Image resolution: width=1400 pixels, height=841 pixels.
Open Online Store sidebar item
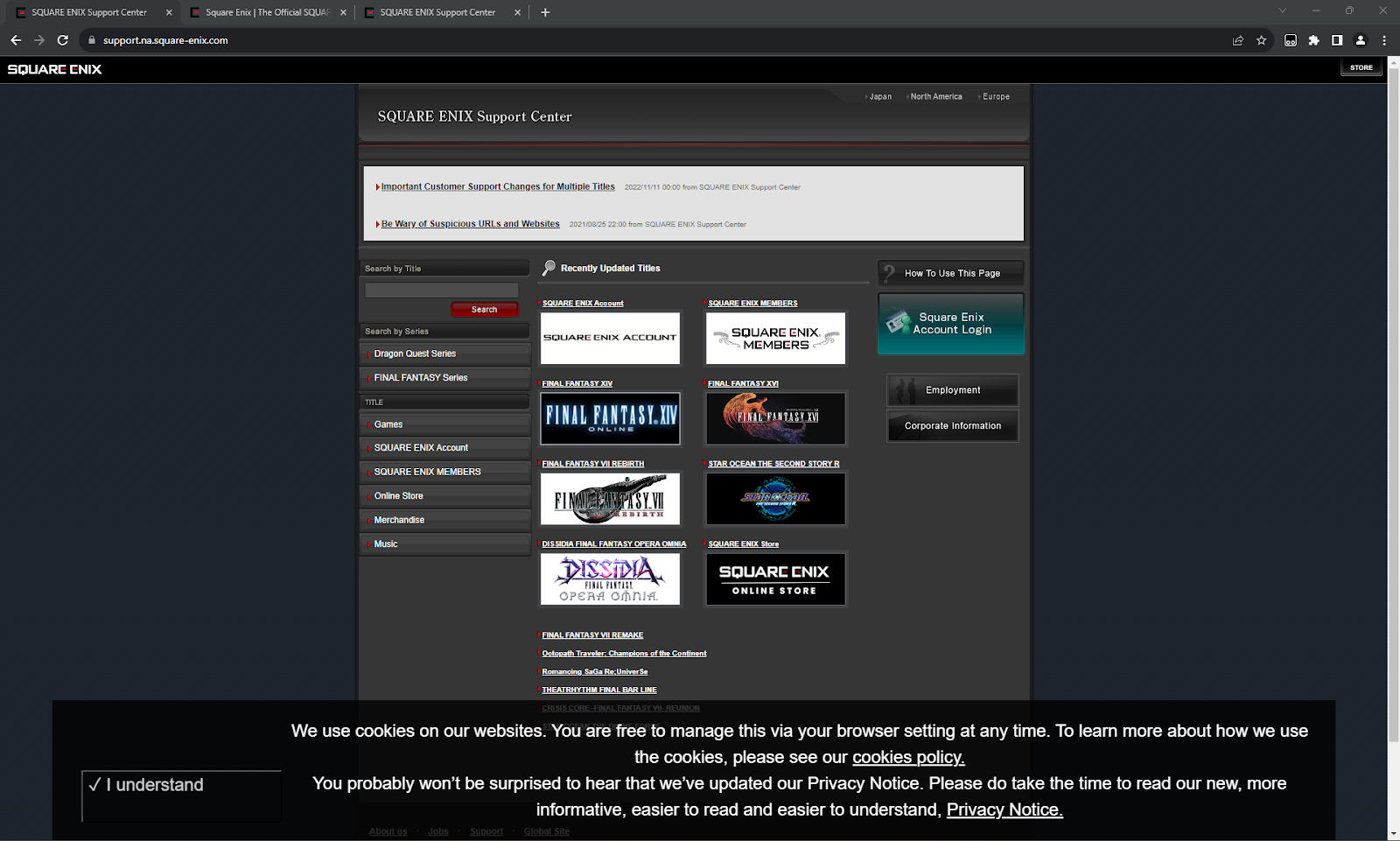point(444,496)
